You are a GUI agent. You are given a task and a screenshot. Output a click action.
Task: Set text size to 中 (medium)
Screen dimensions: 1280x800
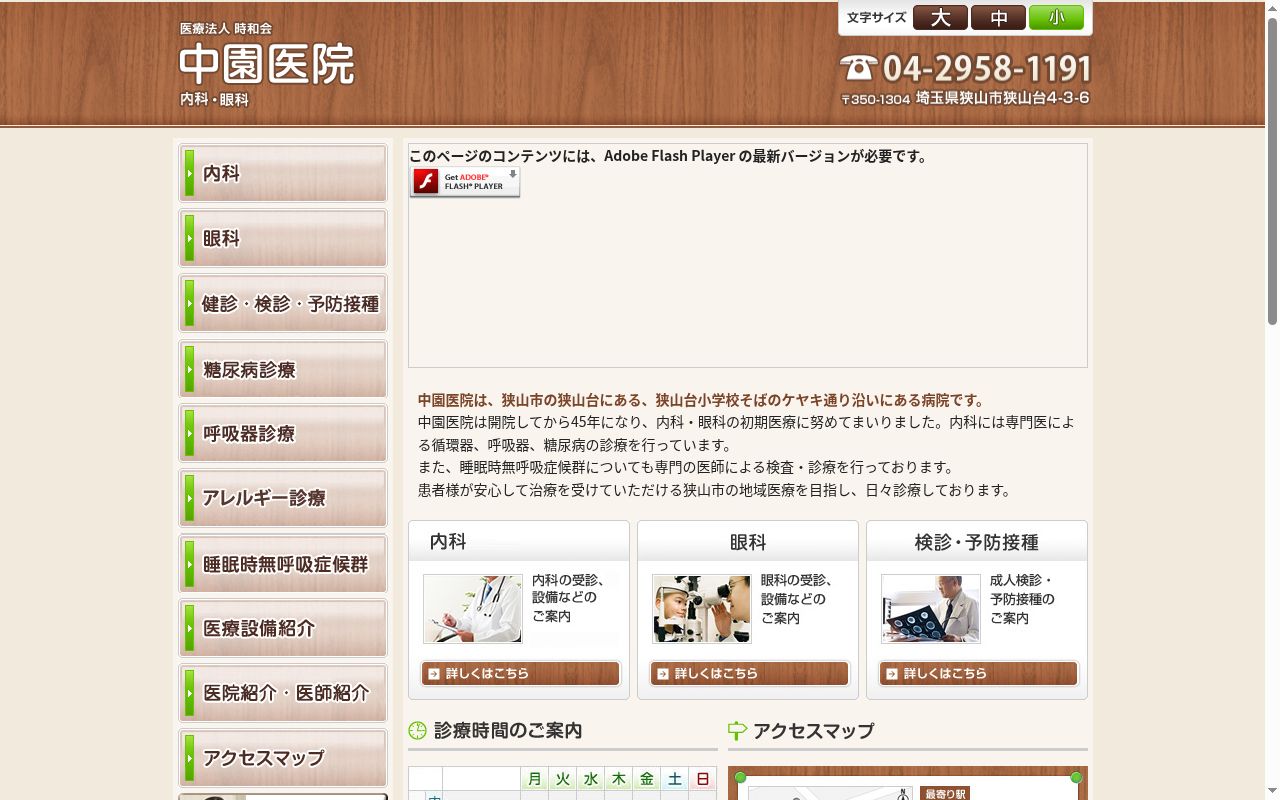pyautogui.click(x=998, y=18)
